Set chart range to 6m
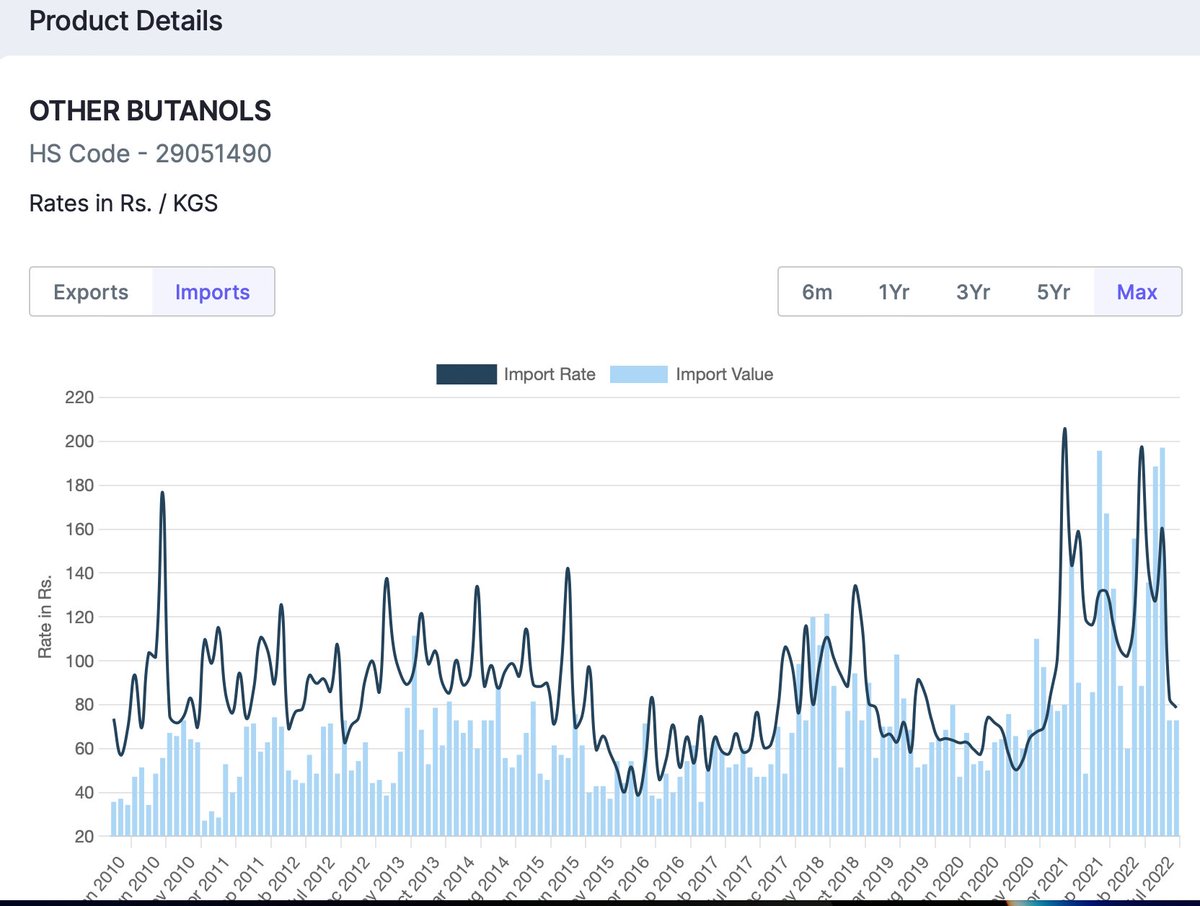This screenshot has height=906, width=1200. [x=817, y=292]
